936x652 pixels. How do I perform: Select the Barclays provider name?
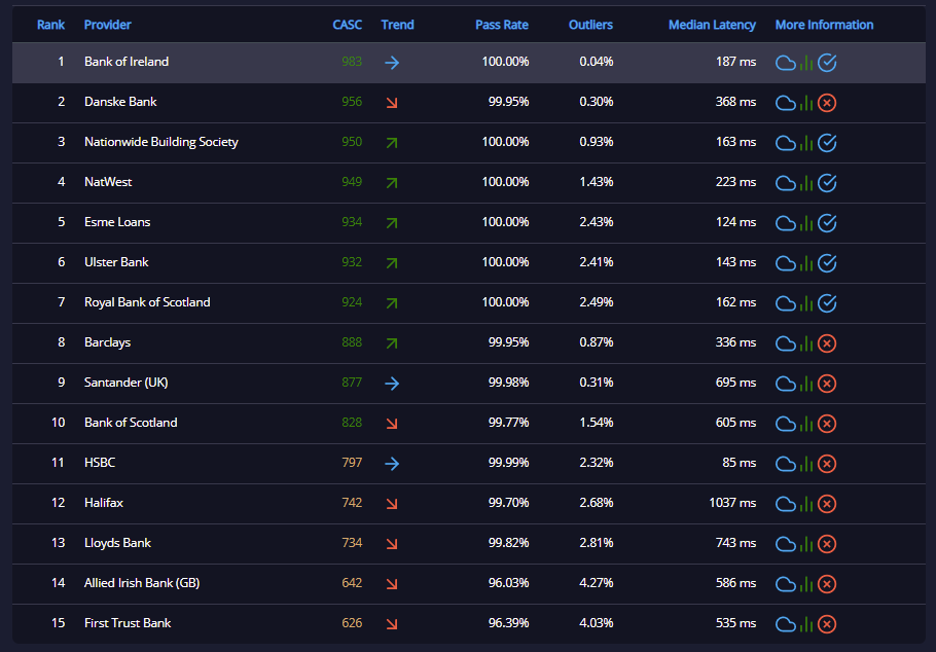(x=107, y=343)
